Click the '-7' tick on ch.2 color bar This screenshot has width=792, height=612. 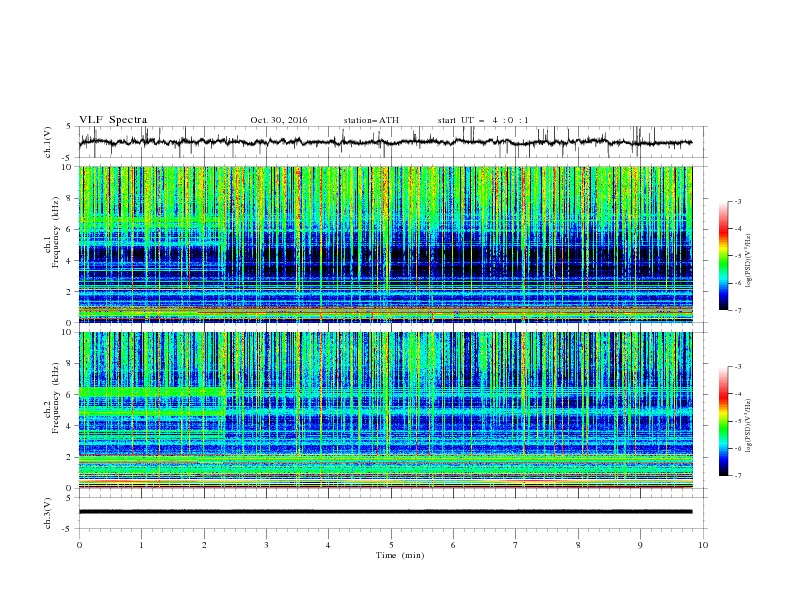[x=738, y=476]
